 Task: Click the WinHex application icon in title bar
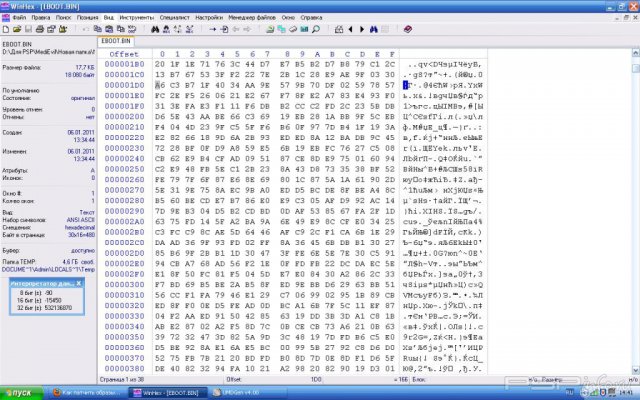pos(7,6)
